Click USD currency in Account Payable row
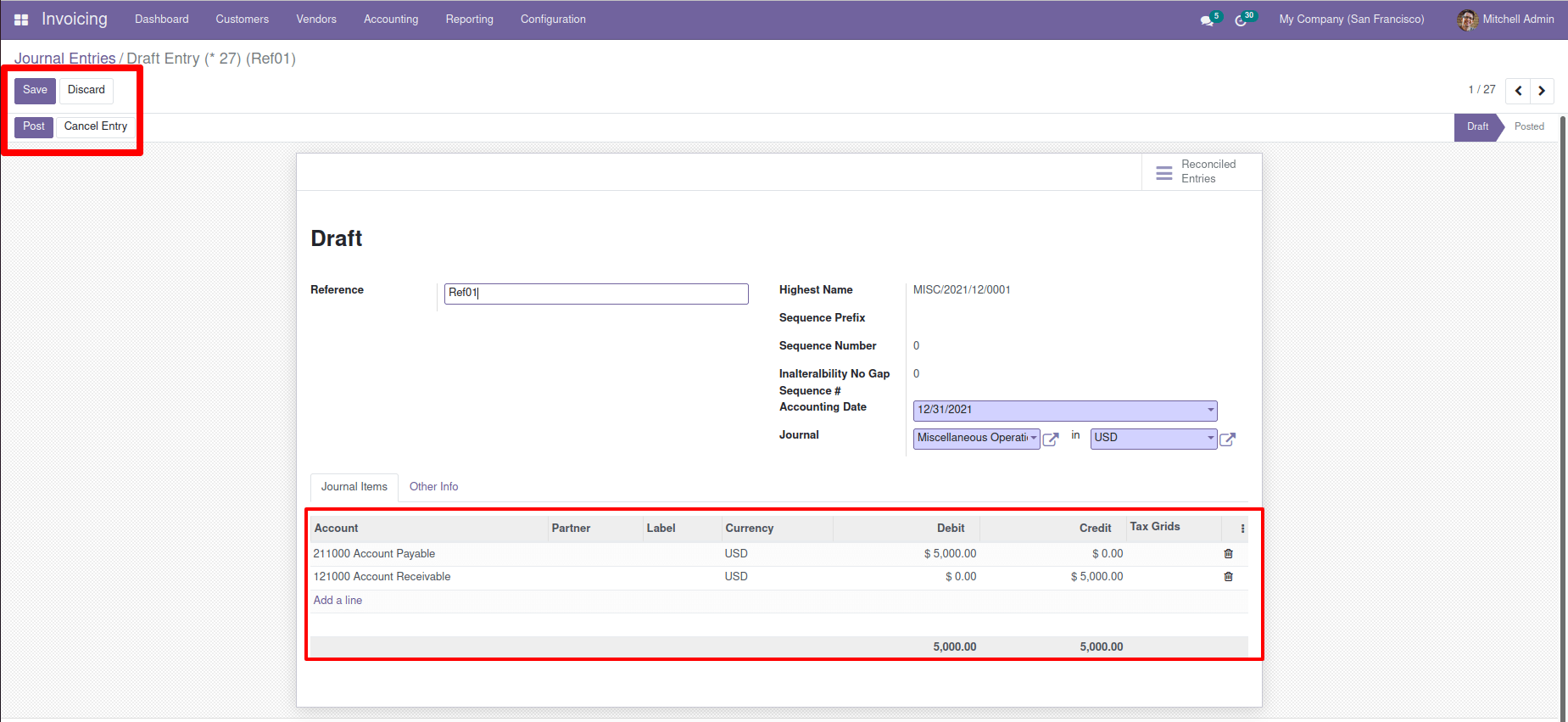Viewport: 1568px width, 722px height. (x=736, y=554)
